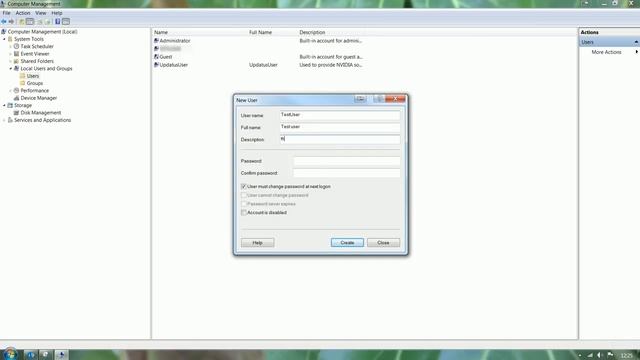Select the Storage node icon
Image resolution: width=640 pixels, height=360 pixels.
click(x=10, y=105)
